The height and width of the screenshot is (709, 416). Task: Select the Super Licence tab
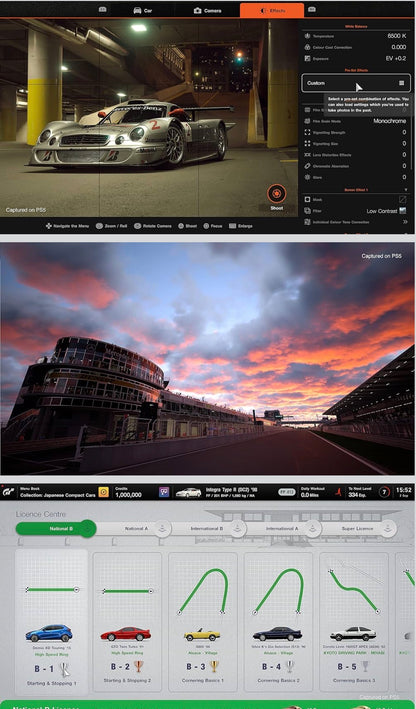(x=358, y=528)
